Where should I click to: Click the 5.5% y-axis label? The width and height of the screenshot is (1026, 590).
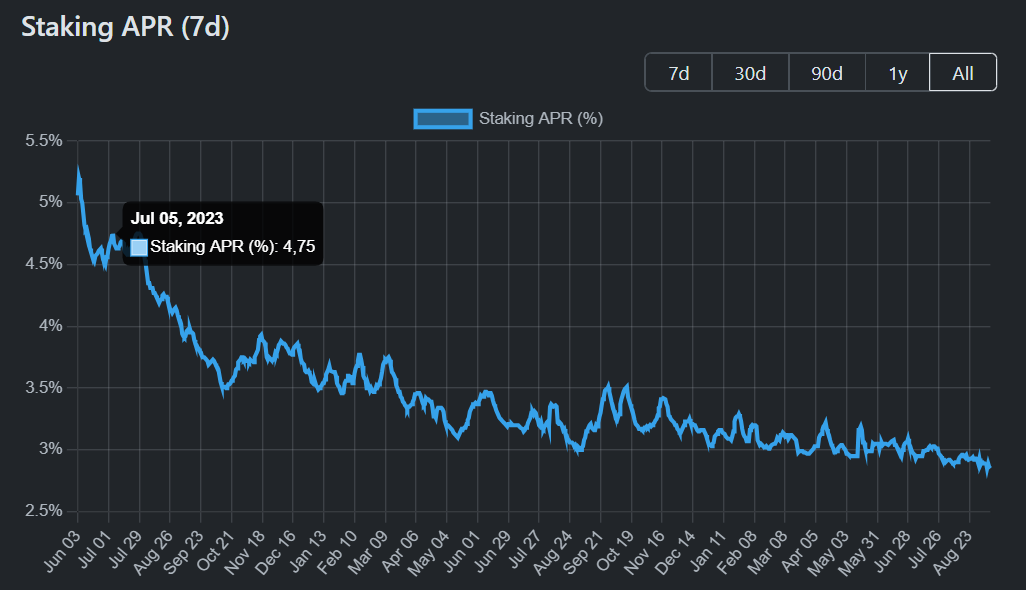point(43,141)
